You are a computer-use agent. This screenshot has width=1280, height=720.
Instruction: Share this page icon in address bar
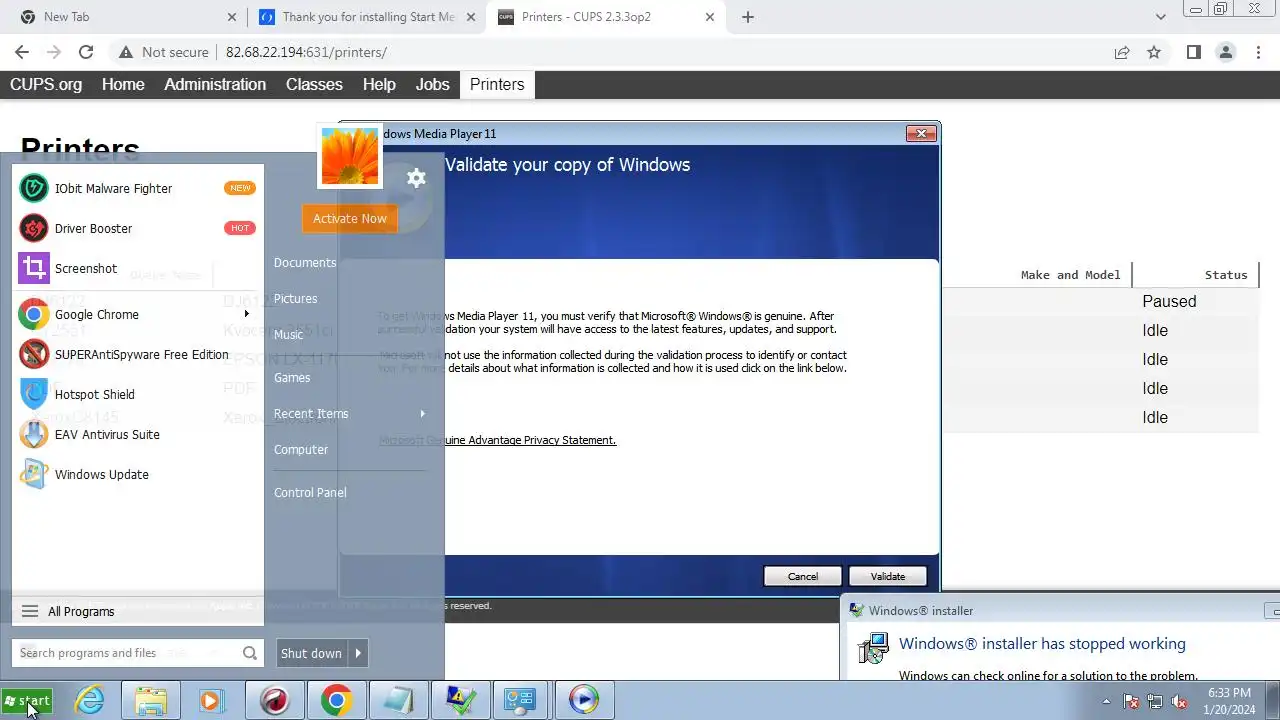[x=1122, y=52]
